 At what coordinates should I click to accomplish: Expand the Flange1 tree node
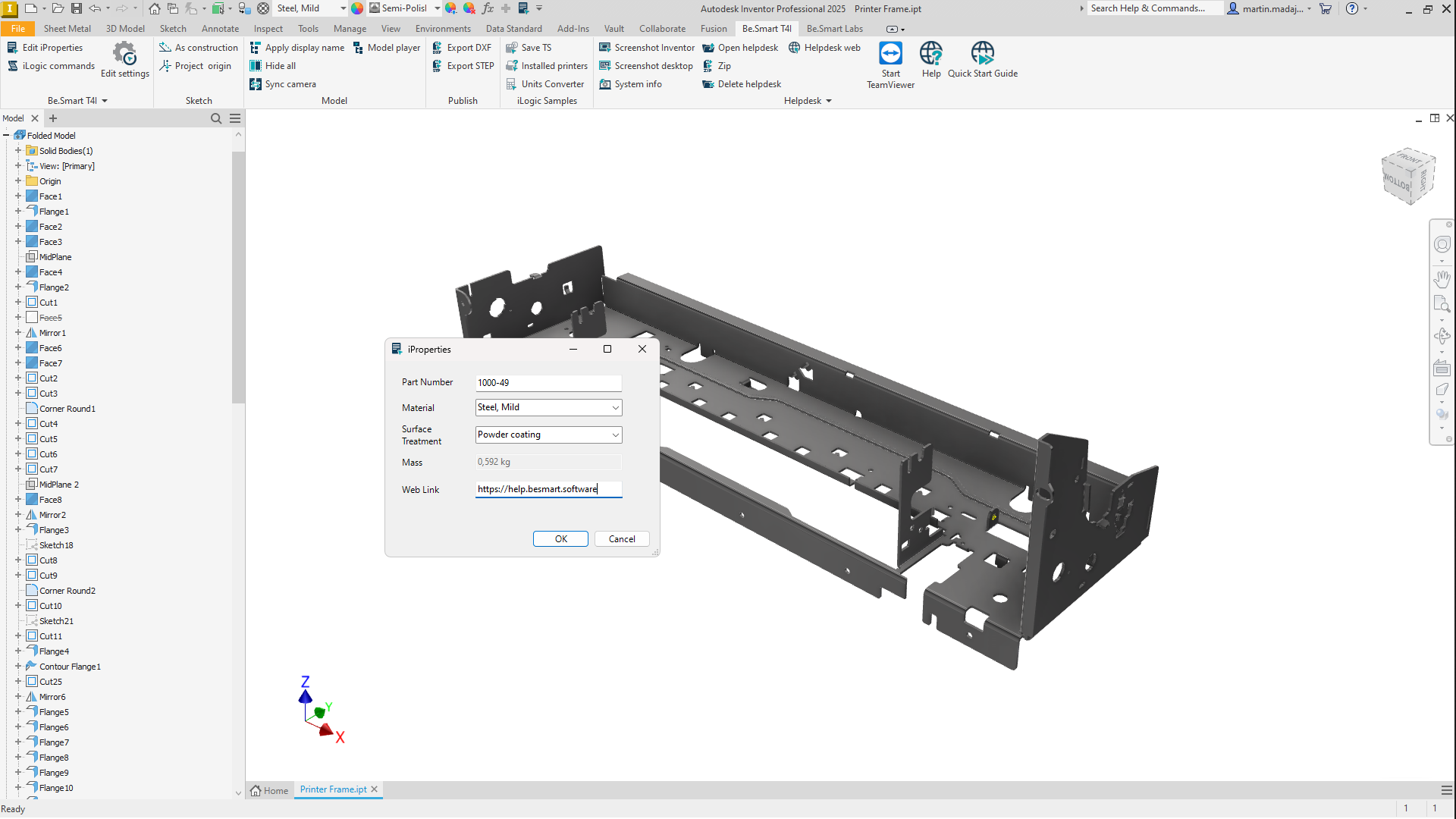(x=18, y=212)
